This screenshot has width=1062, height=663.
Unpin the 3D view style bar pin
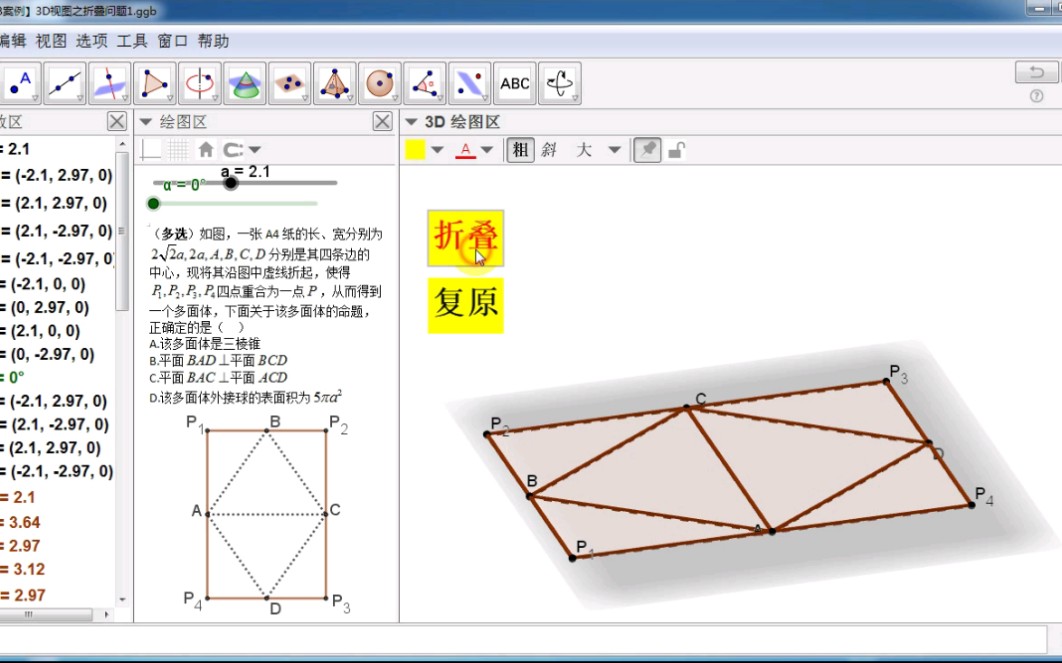coord(647,149)
